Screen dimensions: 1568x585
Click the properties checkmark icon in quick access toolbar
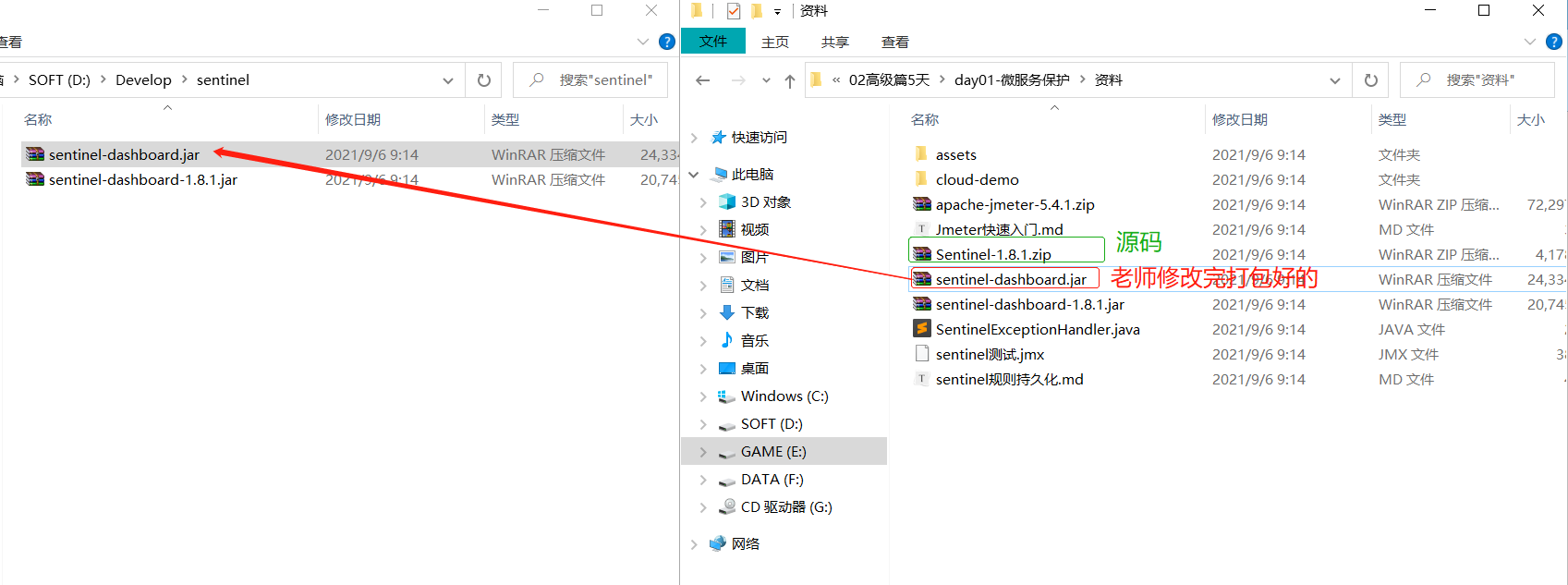[x=734, y=11]
